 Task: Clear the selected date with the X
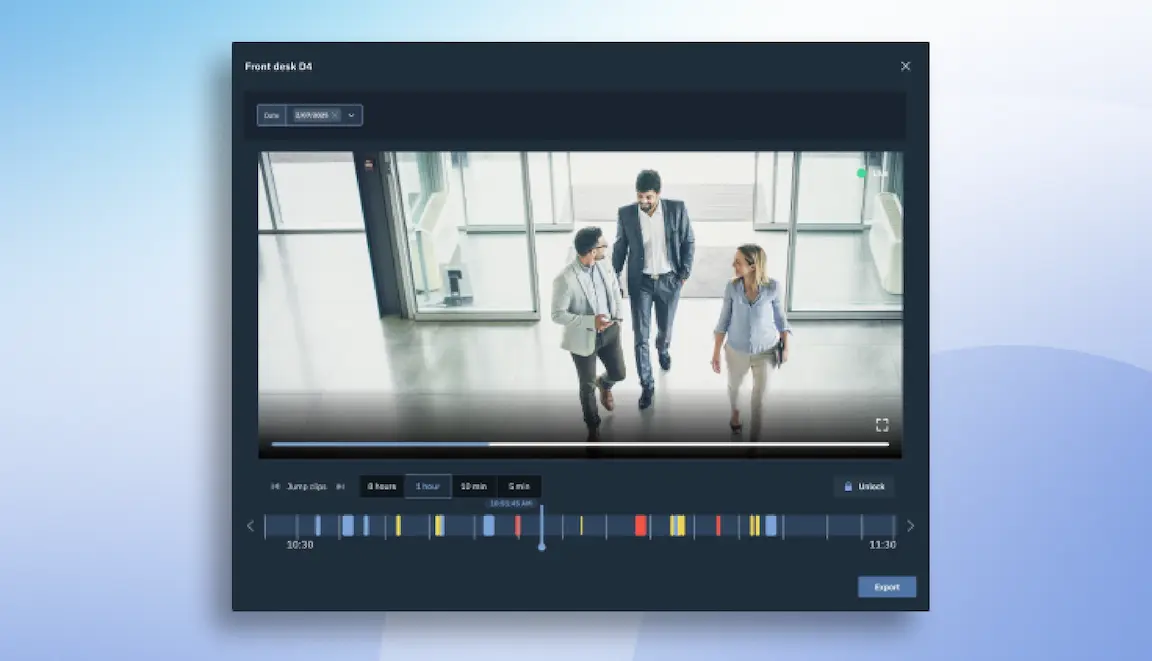click(x=335, y=115)
